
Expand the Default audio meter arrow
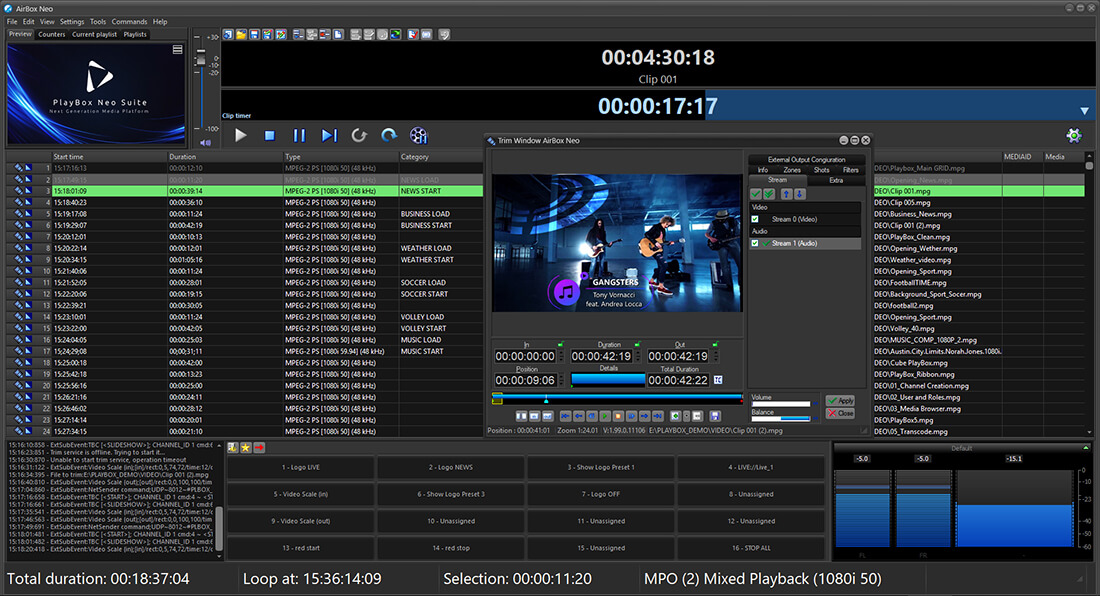point(1086,447)
